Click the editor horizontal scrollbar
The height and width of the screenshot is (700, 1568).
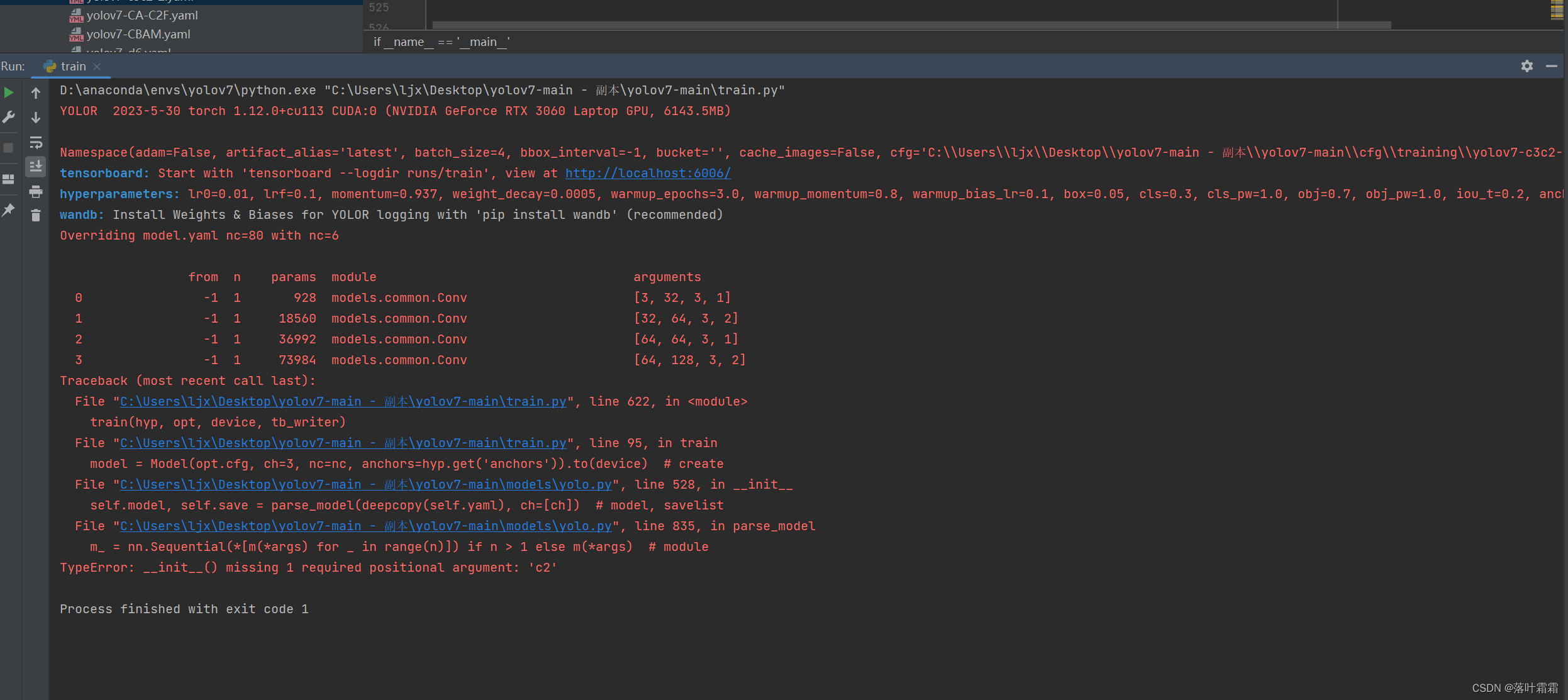pos(911,25)
